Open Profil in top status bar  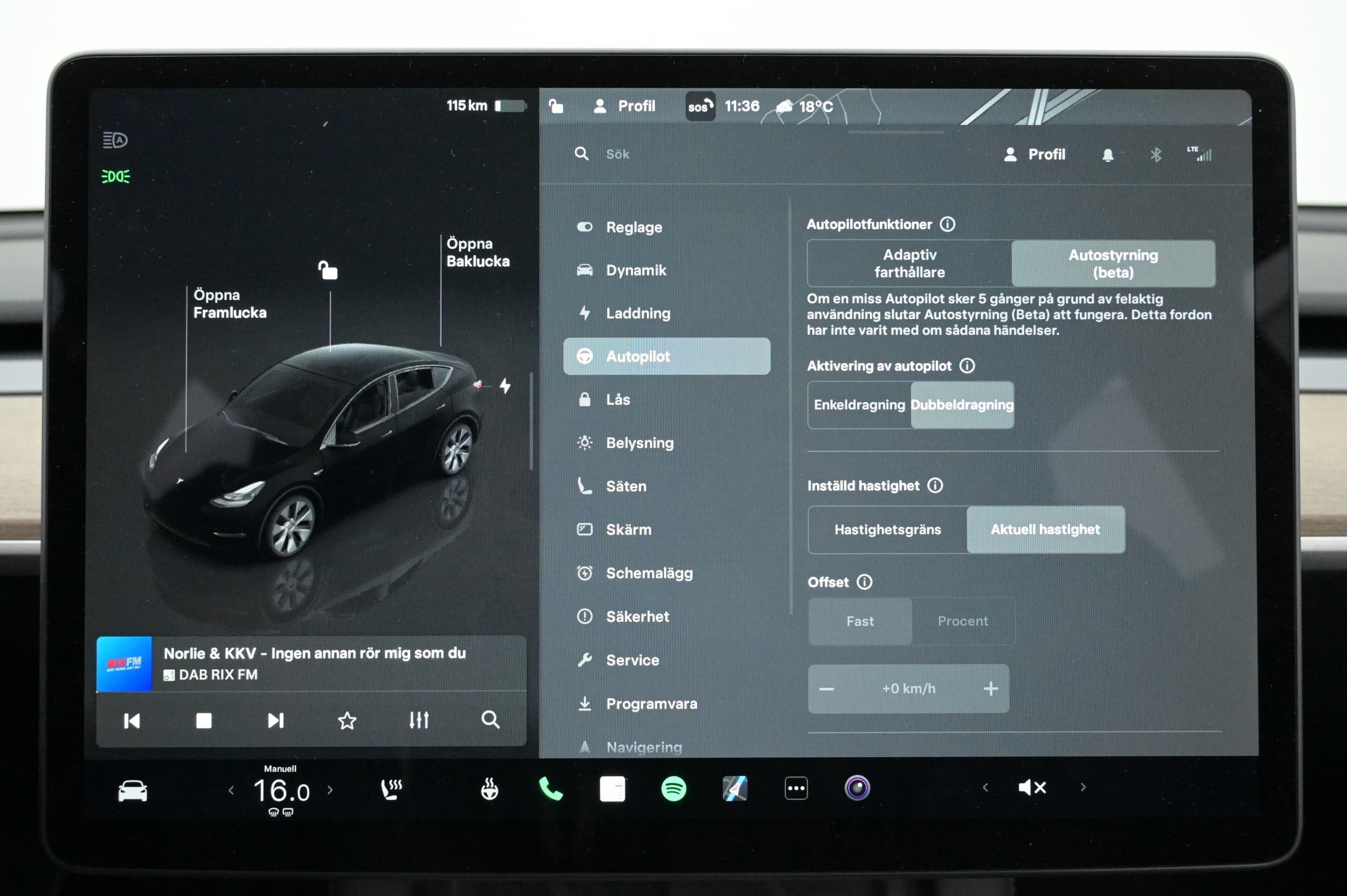point(624,106)
